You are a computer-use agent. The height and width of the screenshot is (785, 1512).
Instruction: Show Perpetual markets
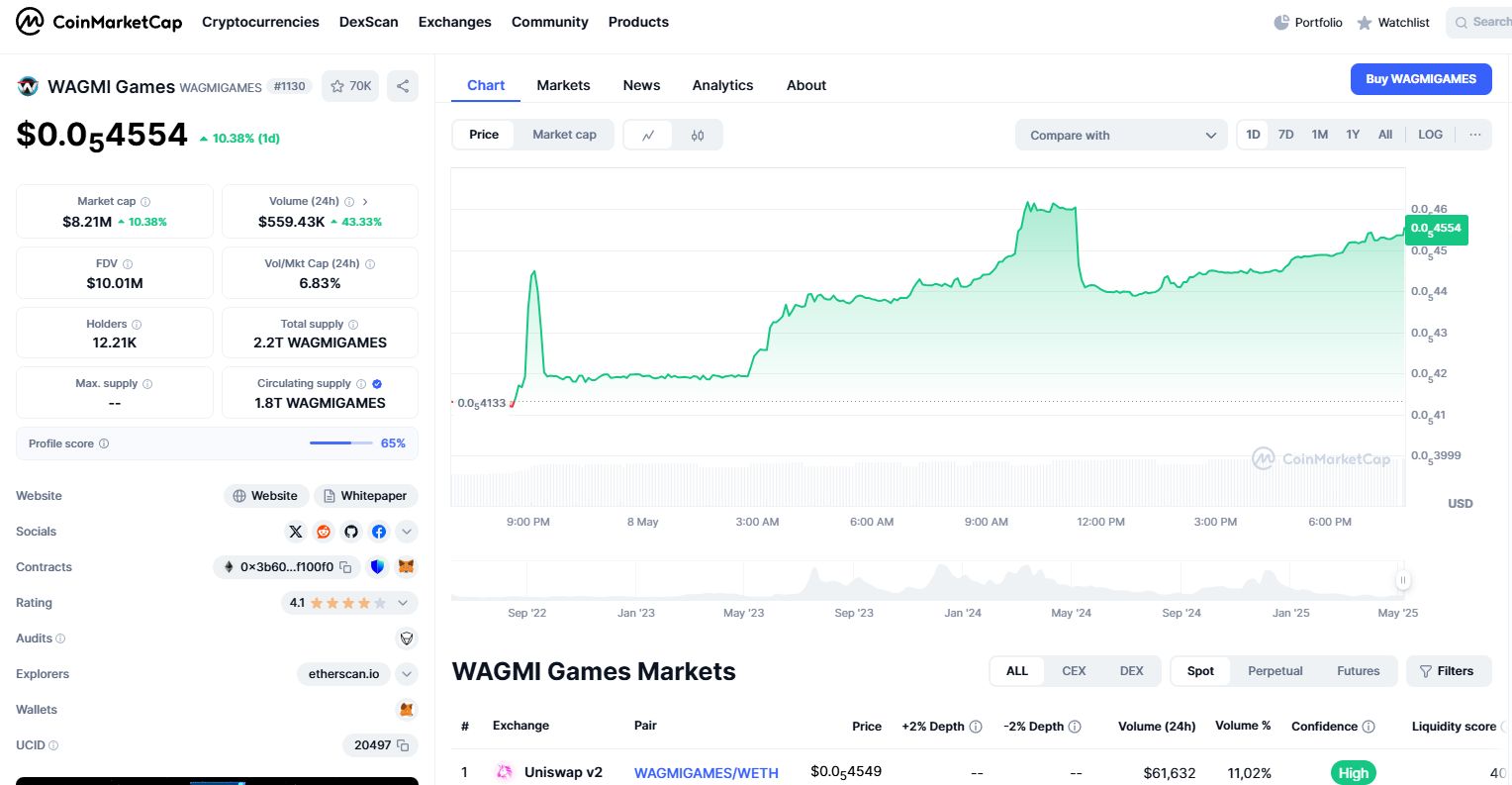pyautogui.click(x=1275, y=671)
